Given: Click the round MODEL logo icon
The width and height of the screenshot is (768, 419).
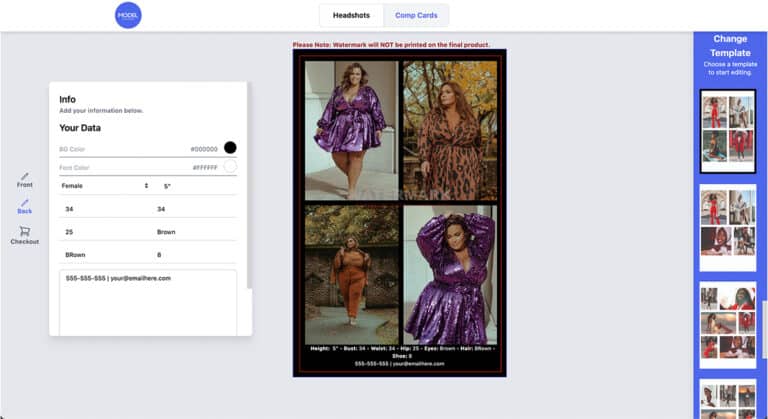Looking at the screenshot, I should (x=128, y=15).
